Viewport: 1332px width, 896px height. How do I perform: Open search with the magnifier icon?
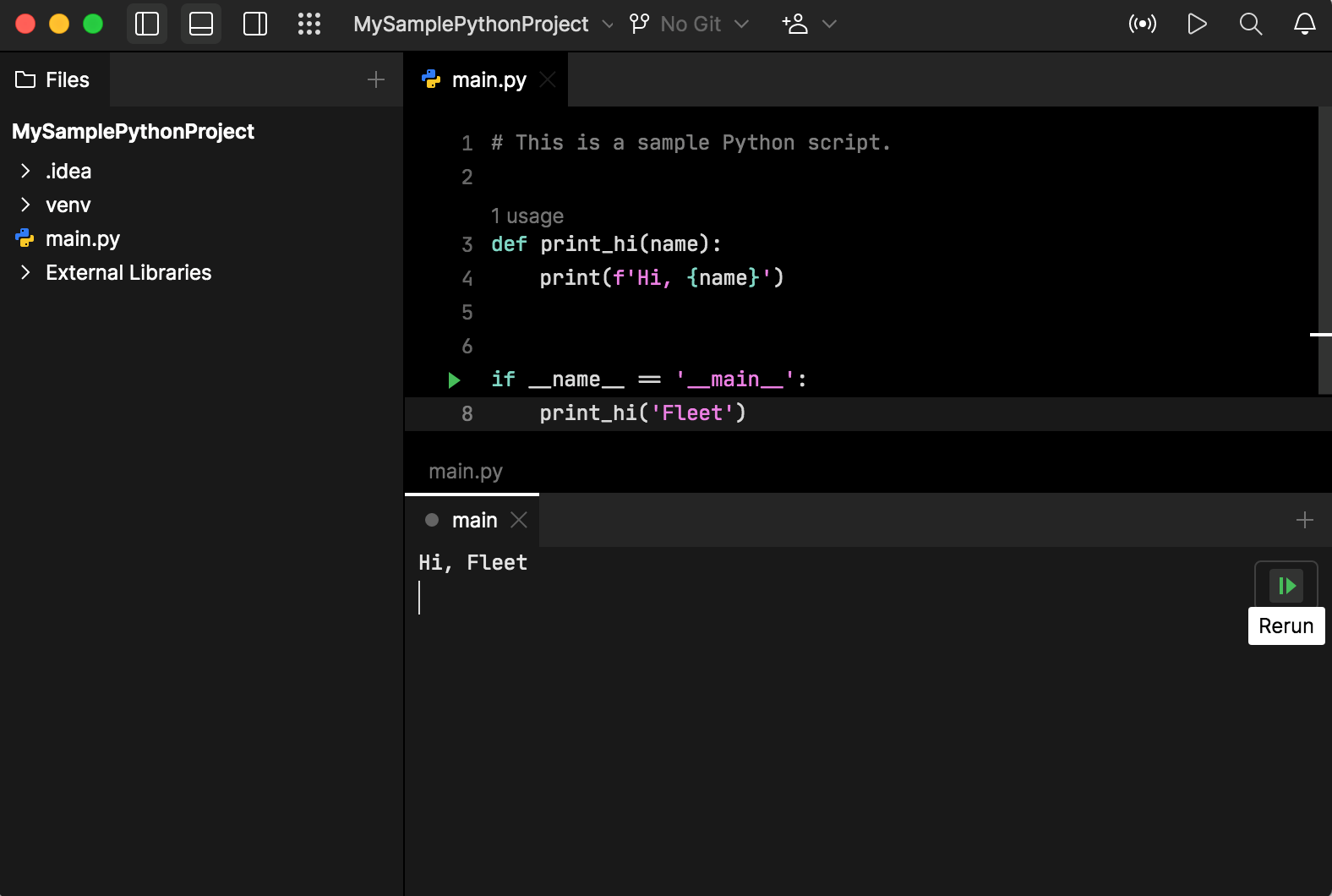point(1251,24)
